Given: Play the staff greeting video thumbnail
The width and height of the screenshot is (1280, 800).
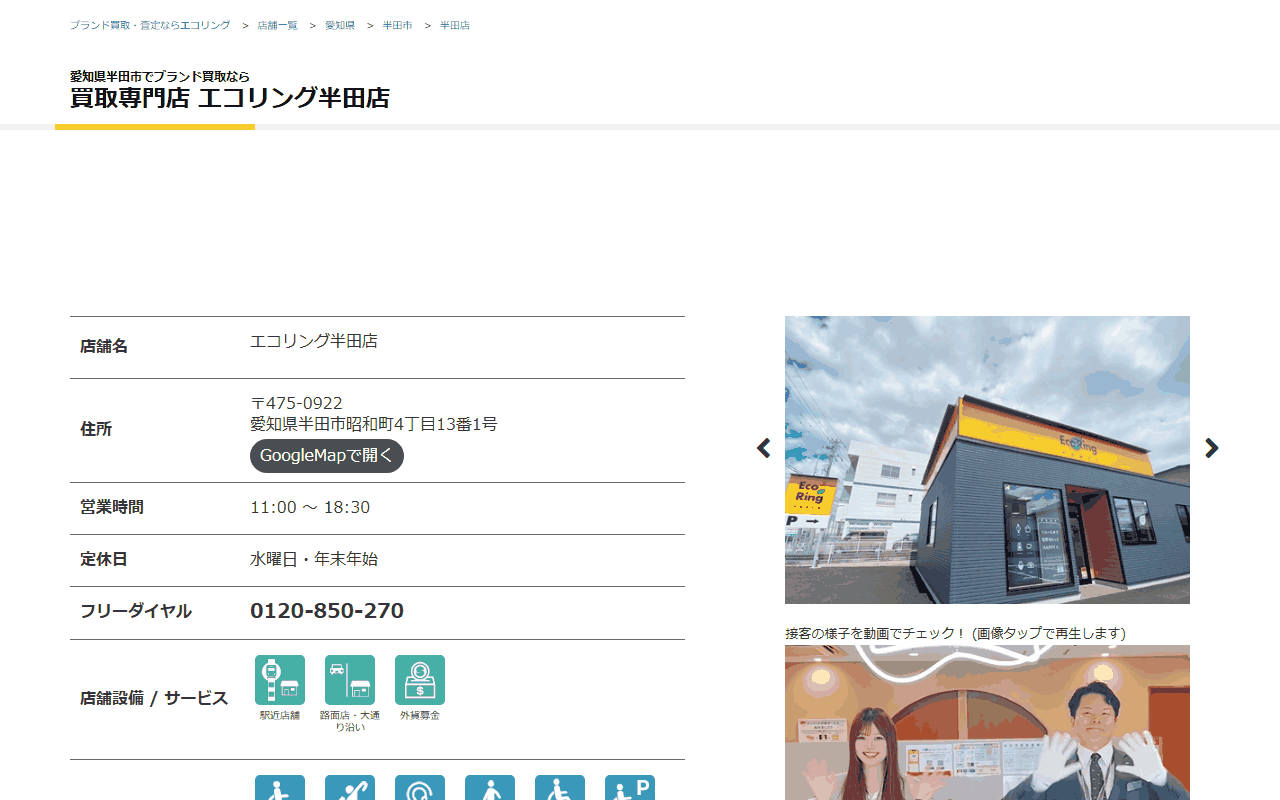Looking at the screenshot, I should coord(987,722).
